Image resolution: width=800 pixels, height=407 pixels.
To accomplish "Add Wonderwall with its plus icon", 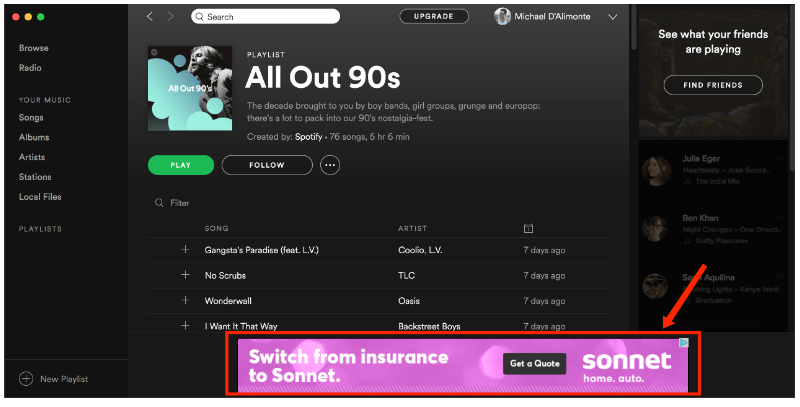I will pyautogui.click(x=185, y=300).
